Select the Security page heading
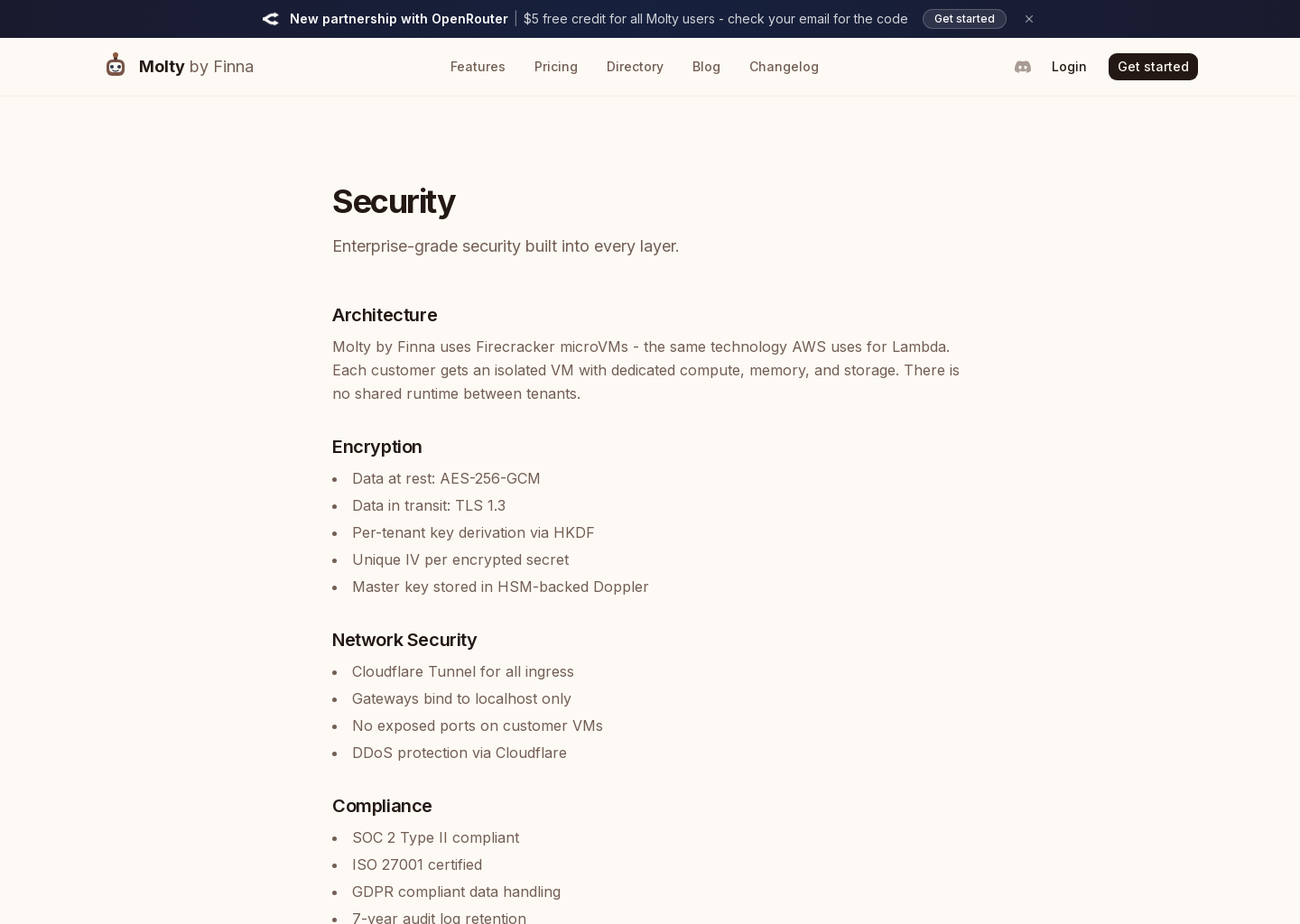Image resolution: width=1300 pixels, height=924 pixels. pyautogui.click(x=394, y=201)
